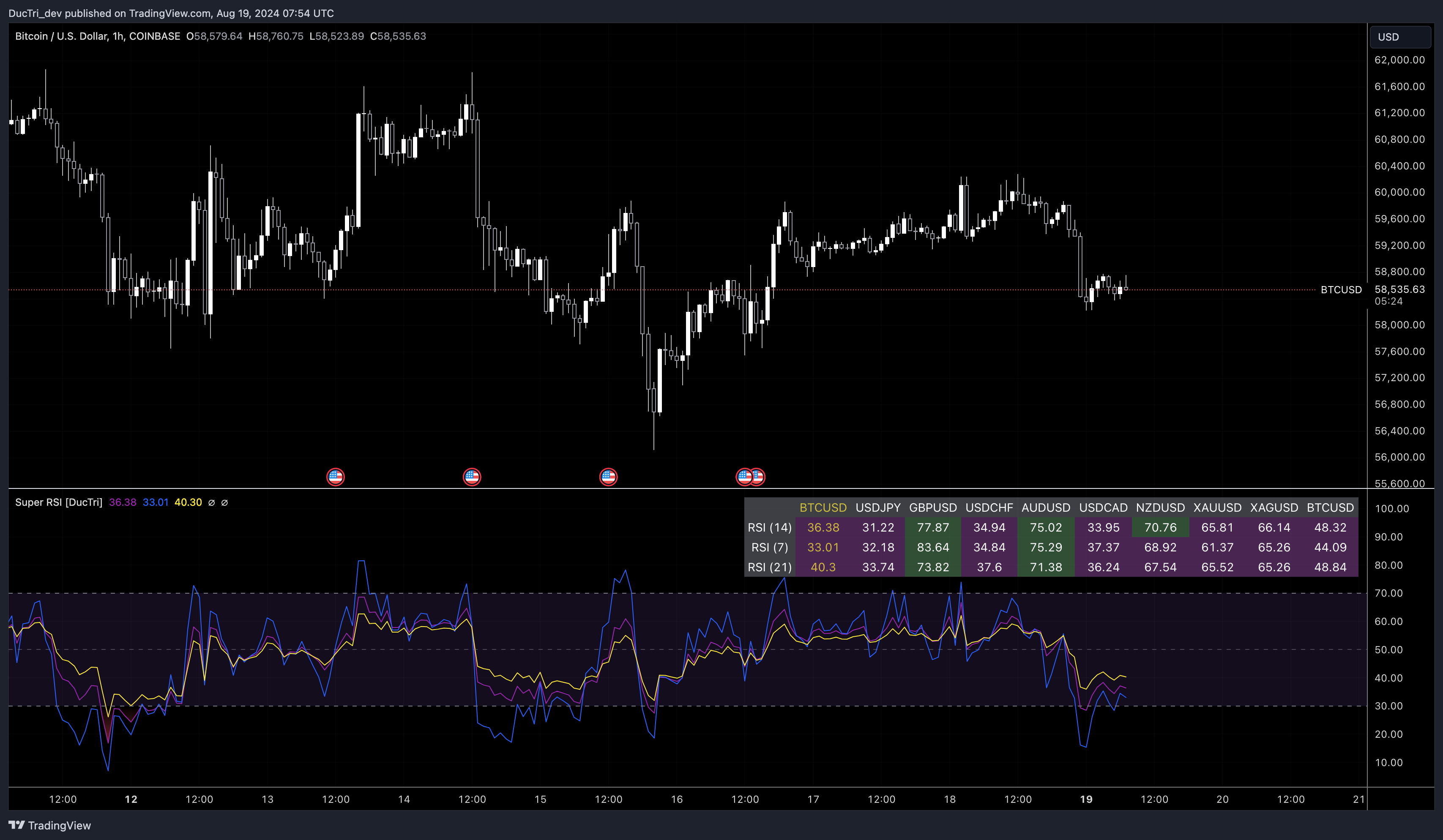Click the USDJPY column header
Image resolution: width=1443 pixels, height=840 pixels.
coord(878,507)
